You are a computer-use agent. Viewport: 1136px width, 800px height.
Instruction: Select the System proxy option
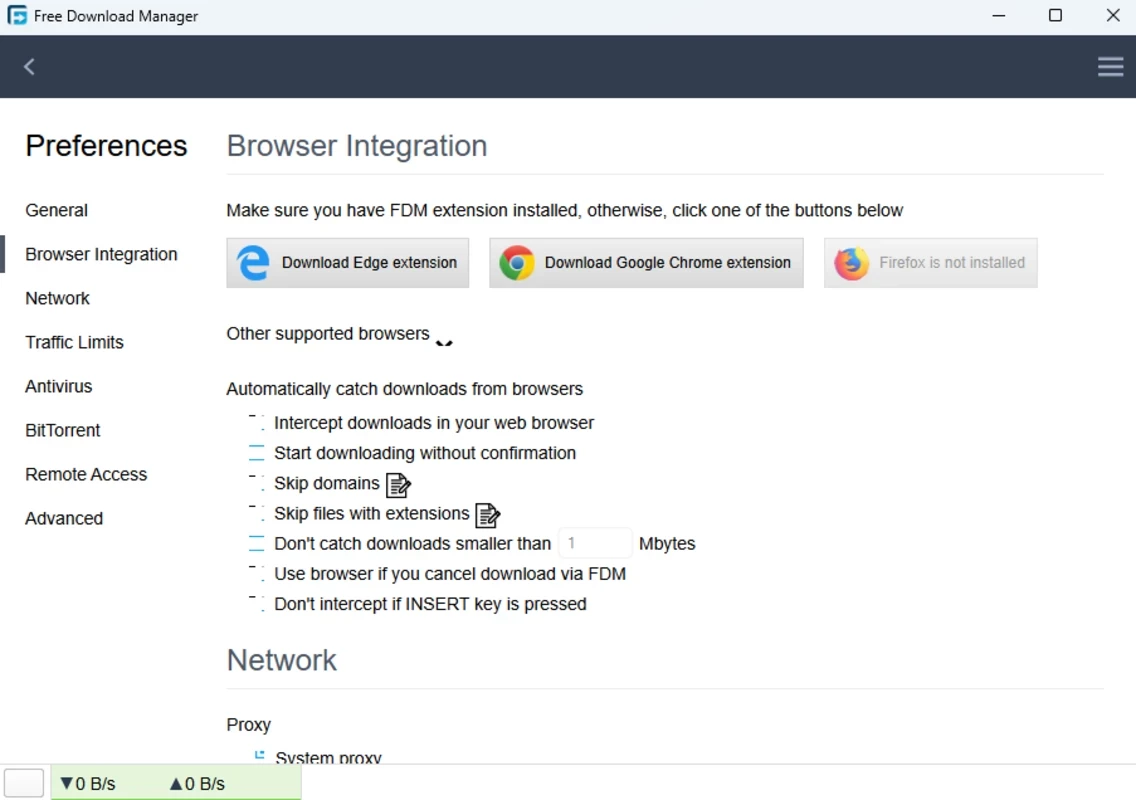(x=259, y=756)
